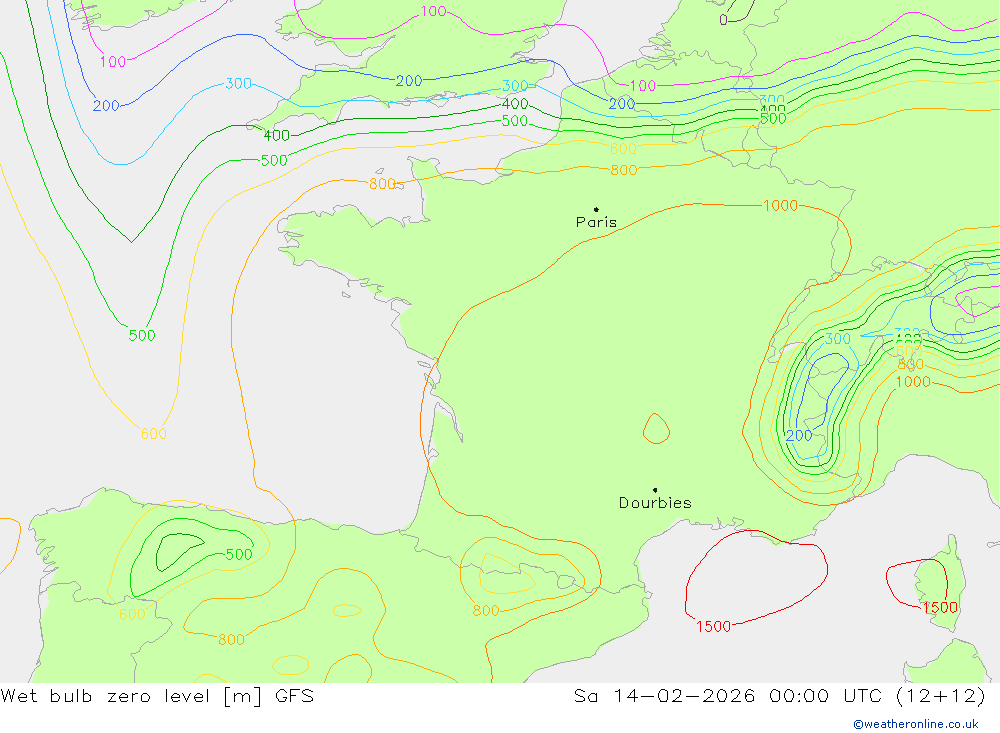Viewport: 1000px width, 733px height.
Task: Click the 1500 contour label over Corsica
Action: 940,607
